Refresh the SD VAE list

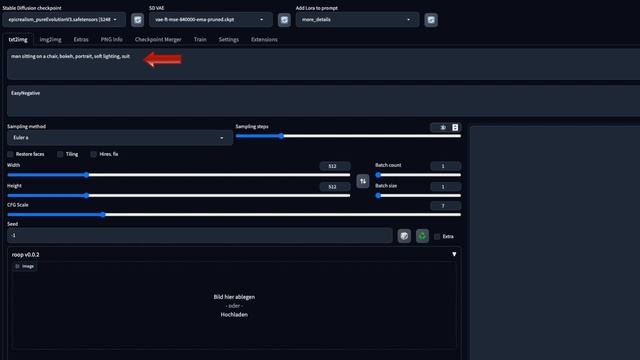[284, 20]
